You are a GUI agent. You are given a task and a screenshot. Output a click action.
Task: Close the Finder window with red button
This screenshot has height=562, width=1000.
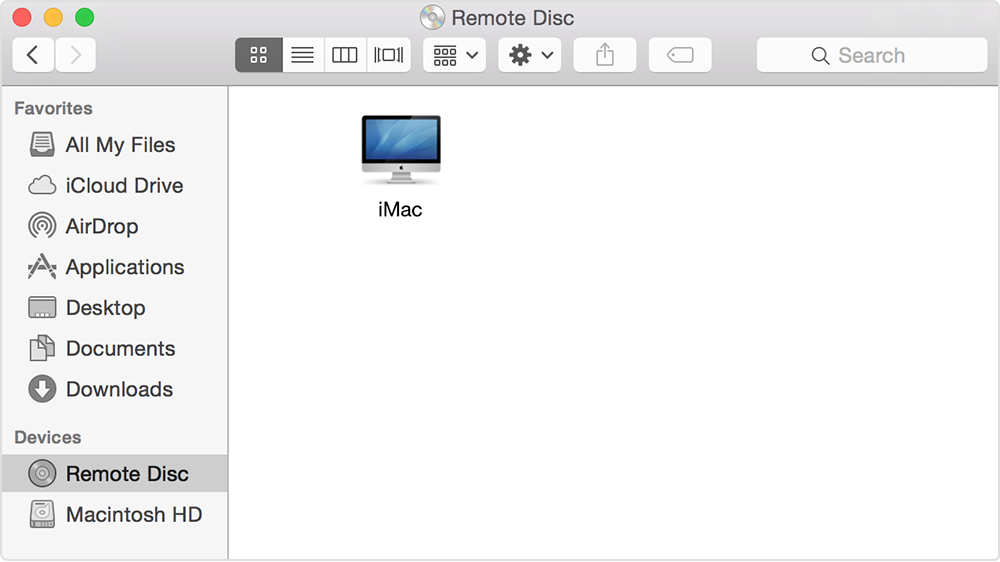click(22, 17)
